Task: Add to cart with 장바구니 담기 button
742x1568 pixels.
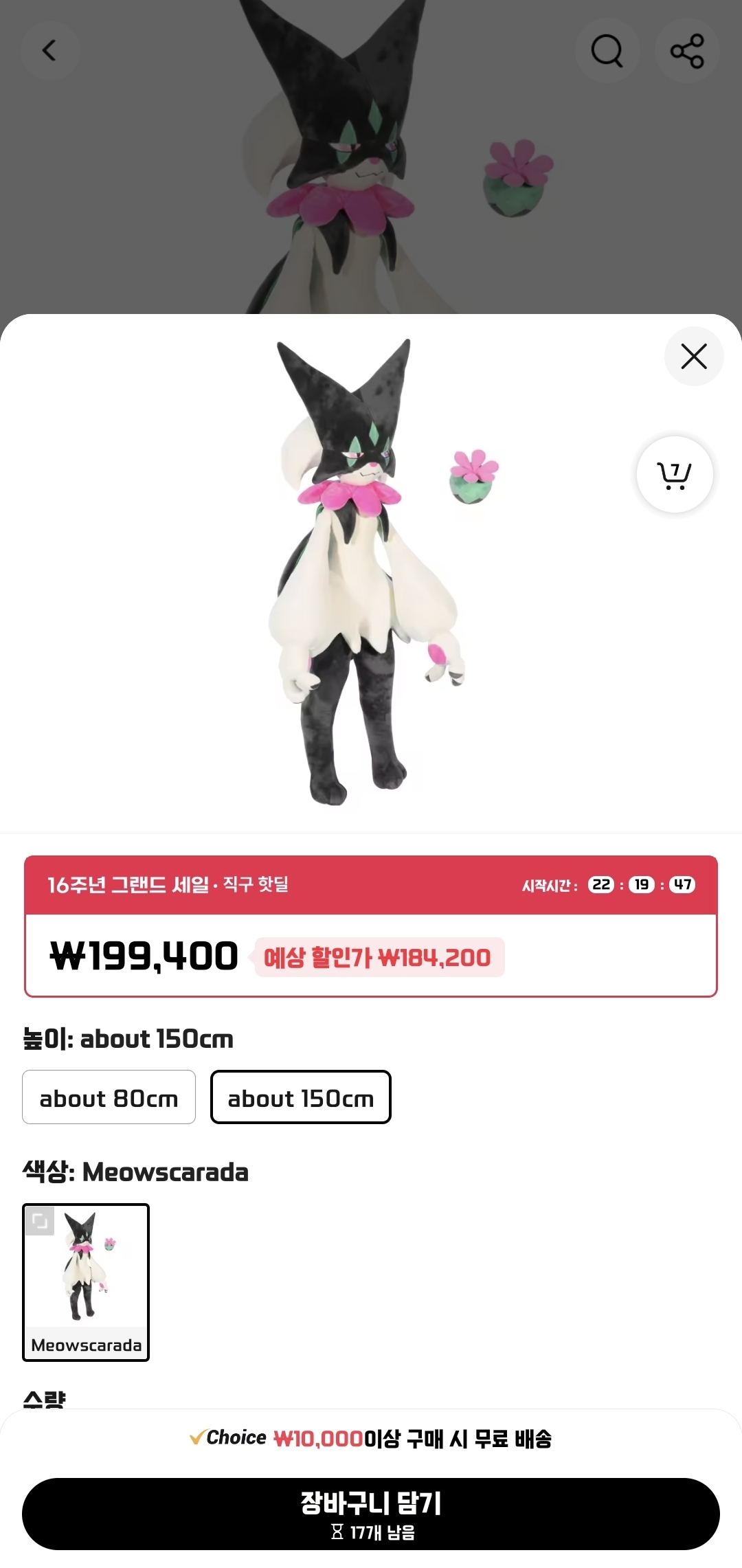Action: (371, 1514)
